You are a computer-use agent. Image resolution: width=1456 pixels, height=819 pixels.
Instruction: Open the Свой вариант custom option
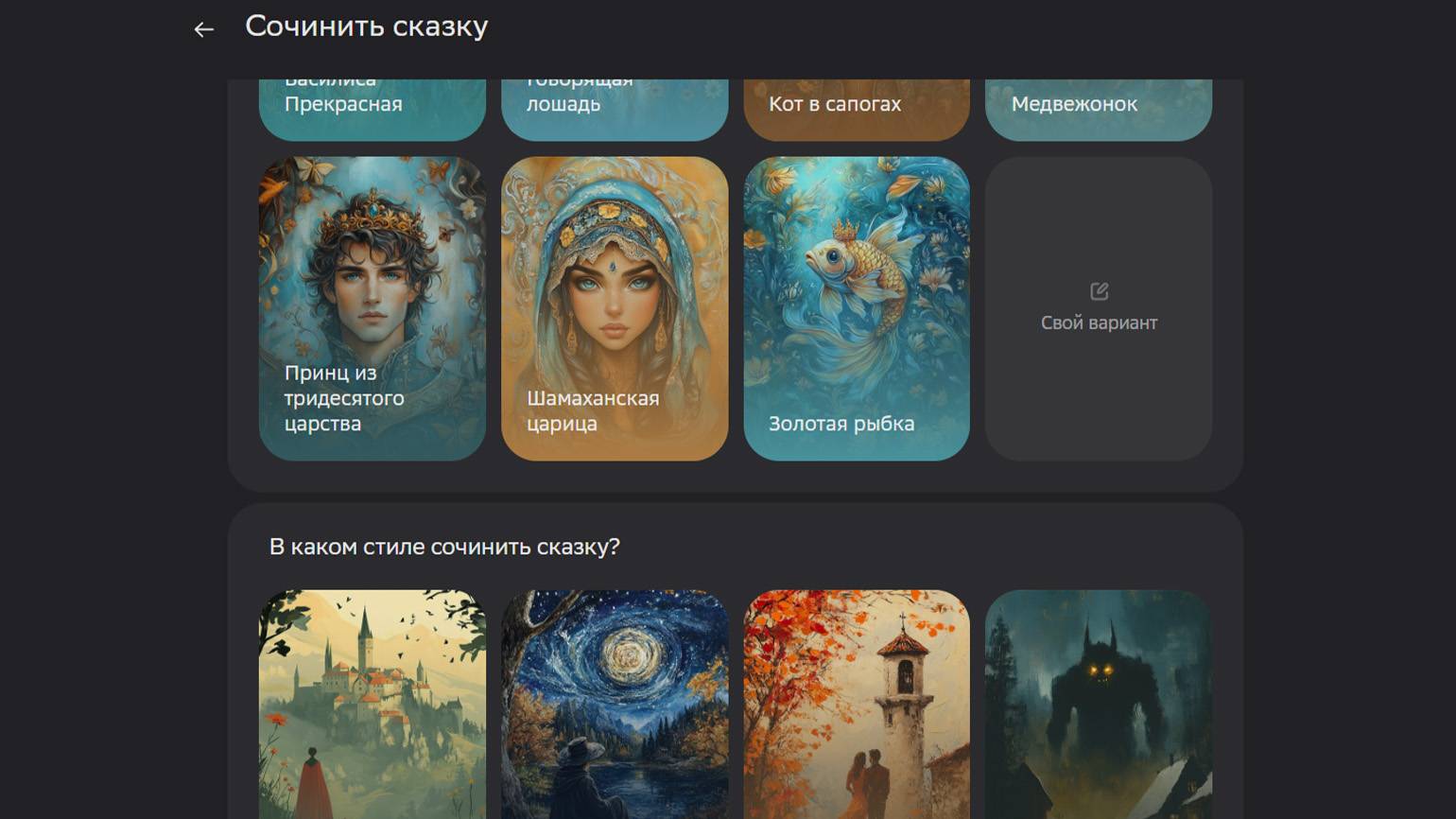(1099, 308)
